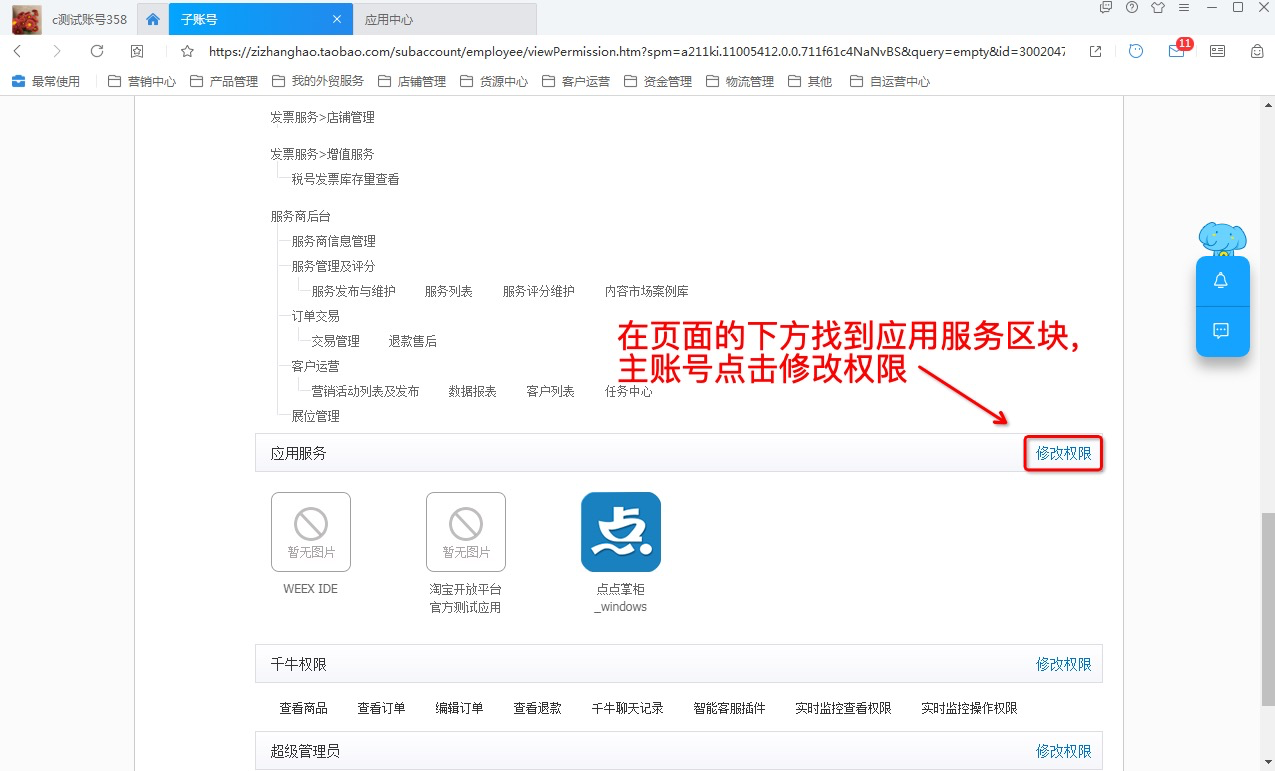Viewport: 1275px width, 771px height.
Task: Click the 客户运营 tree node in the page
Action: pyautogui.click(x=315, y=366)
